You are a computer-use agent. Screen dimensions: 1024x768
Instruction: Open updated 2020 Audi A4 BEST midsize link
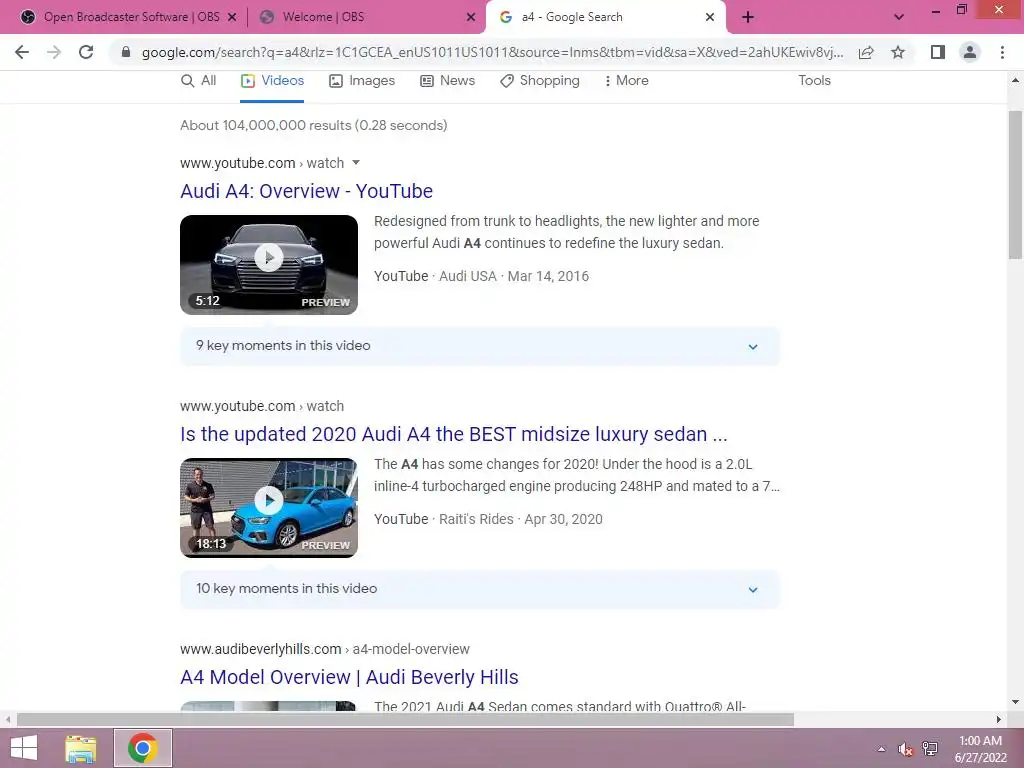[454, 434]
